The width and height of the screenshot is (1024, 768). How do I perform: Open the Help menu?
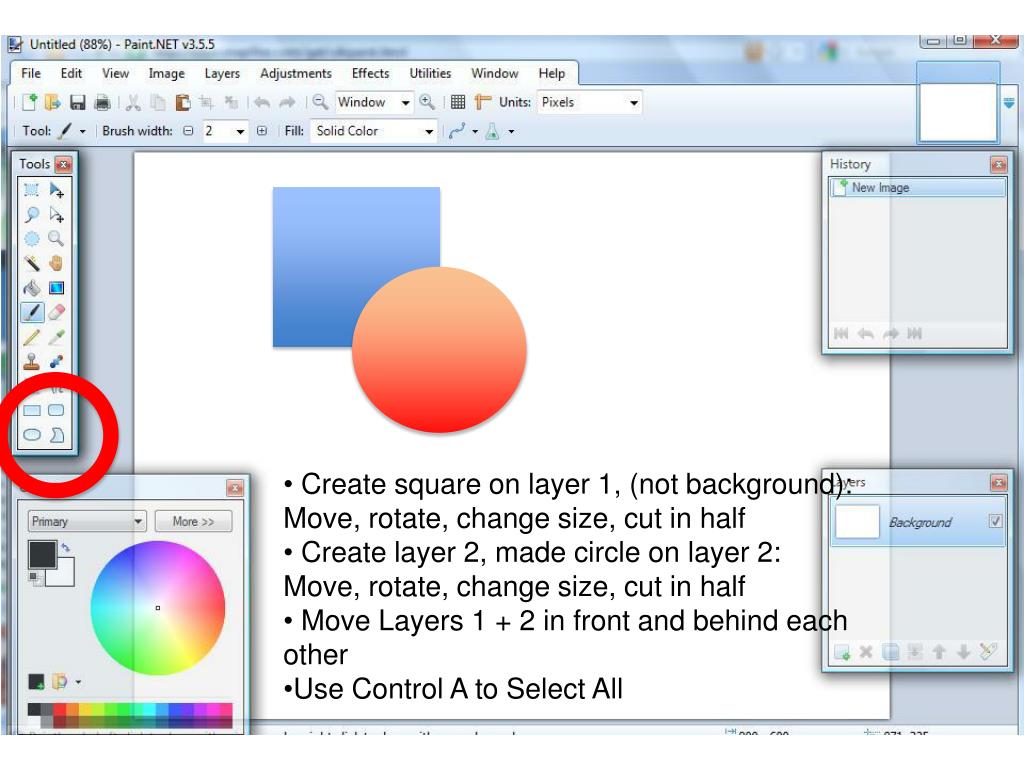point(552,73)
